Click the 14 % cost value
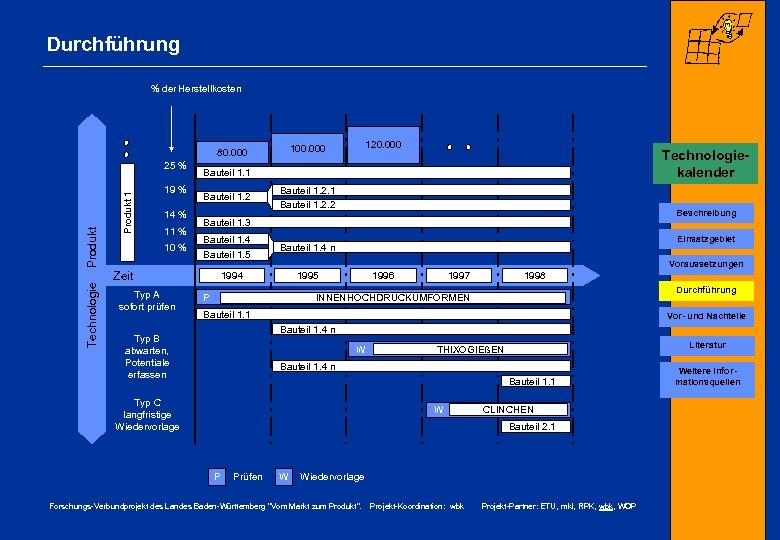780x540 pixels. click(x=175, y=214)
